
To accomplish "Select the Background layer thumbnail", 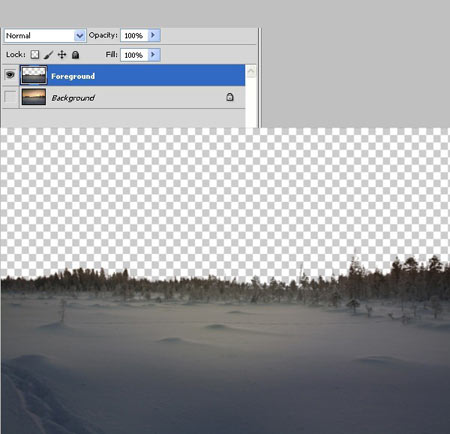I will [34, 97].
